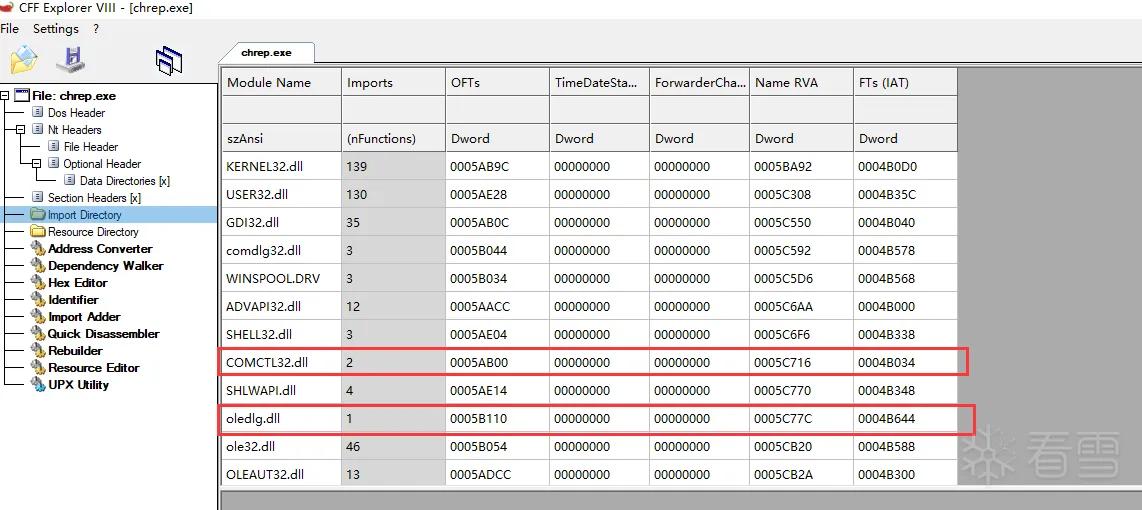Open the Address Converter tool
1142x510 pixels.
[x=100, y=248]
